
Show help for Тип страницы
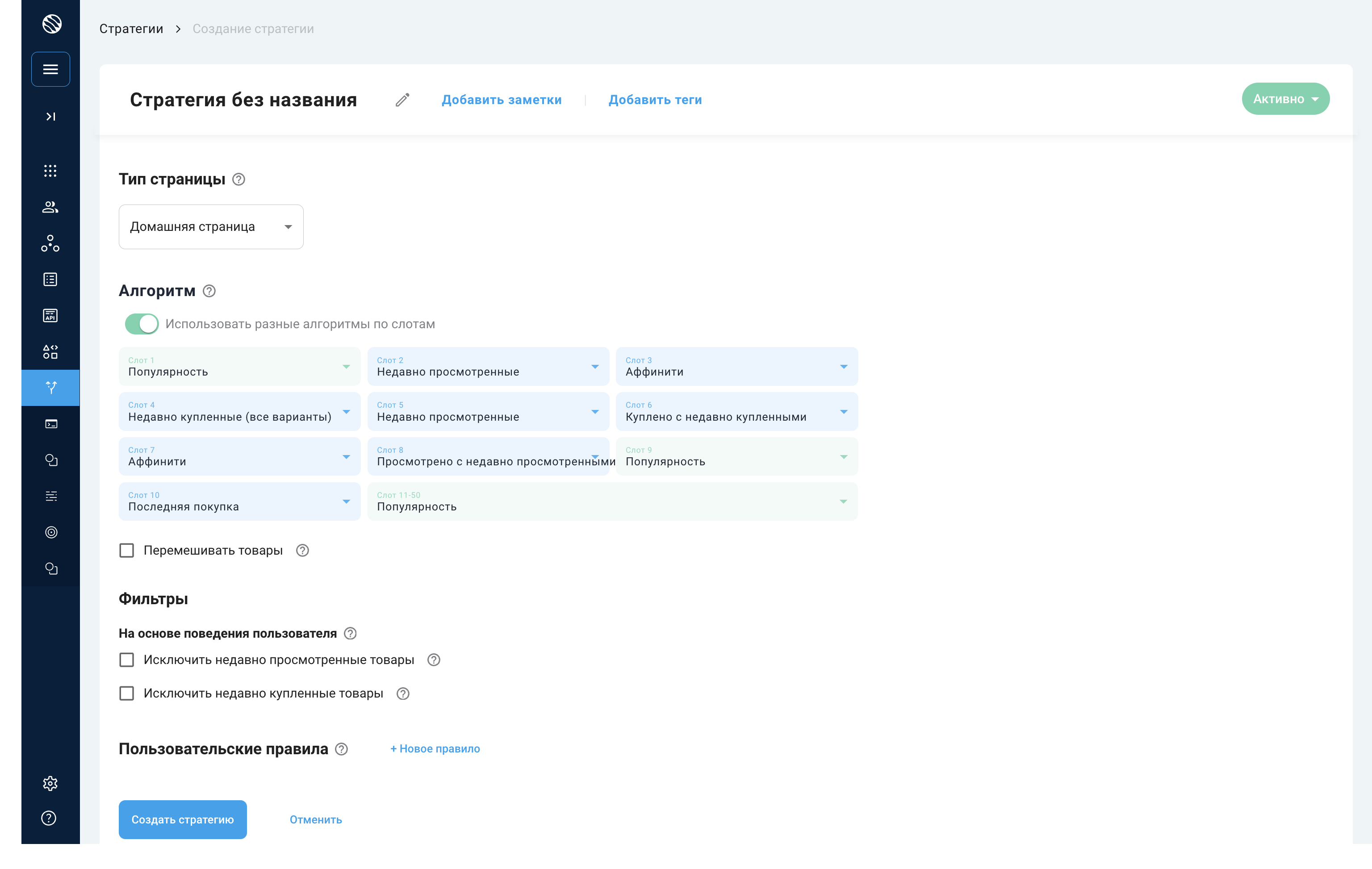point(239,180)
